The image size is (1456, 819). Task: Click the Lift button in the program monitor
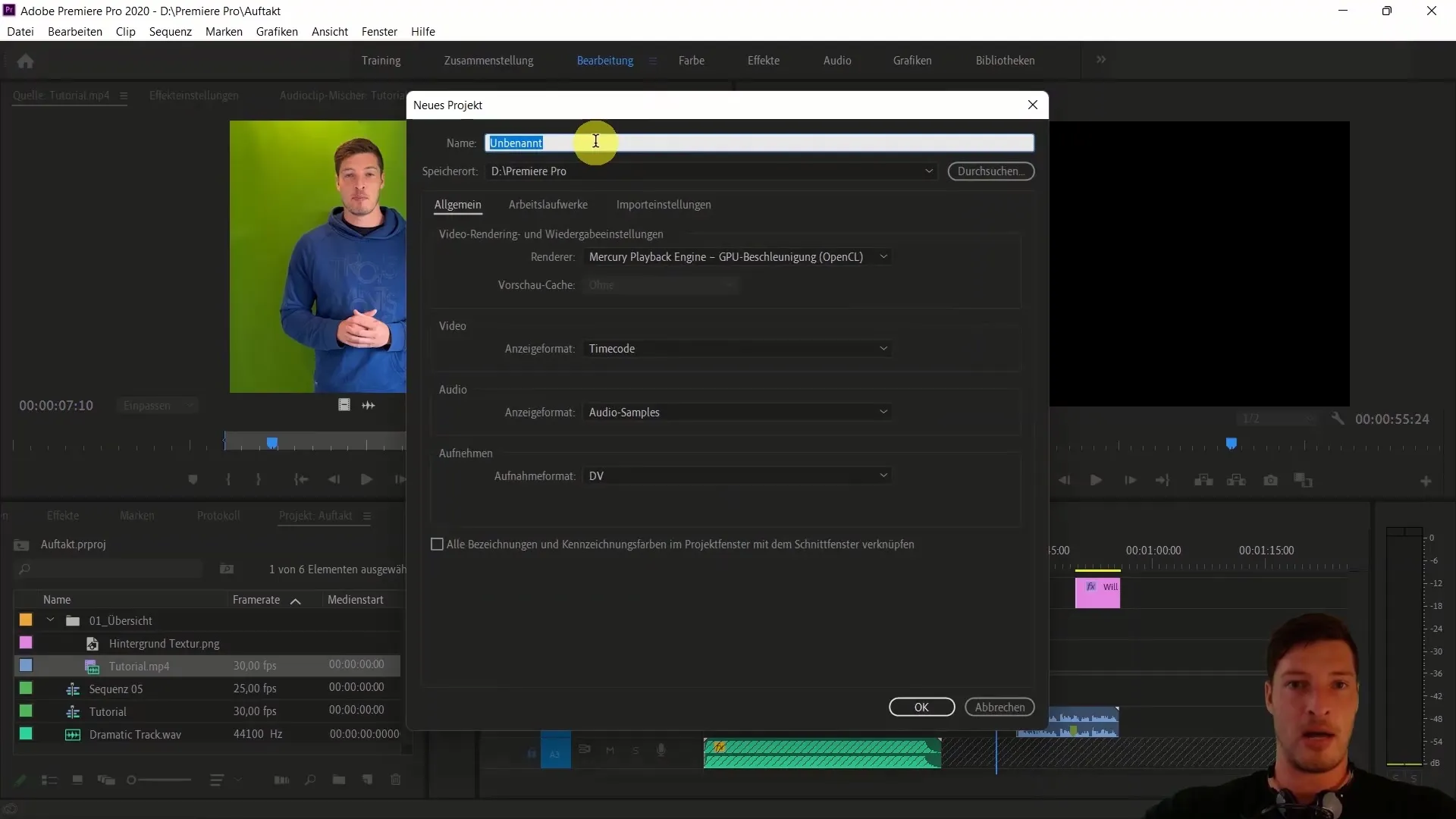point(1203,480)
